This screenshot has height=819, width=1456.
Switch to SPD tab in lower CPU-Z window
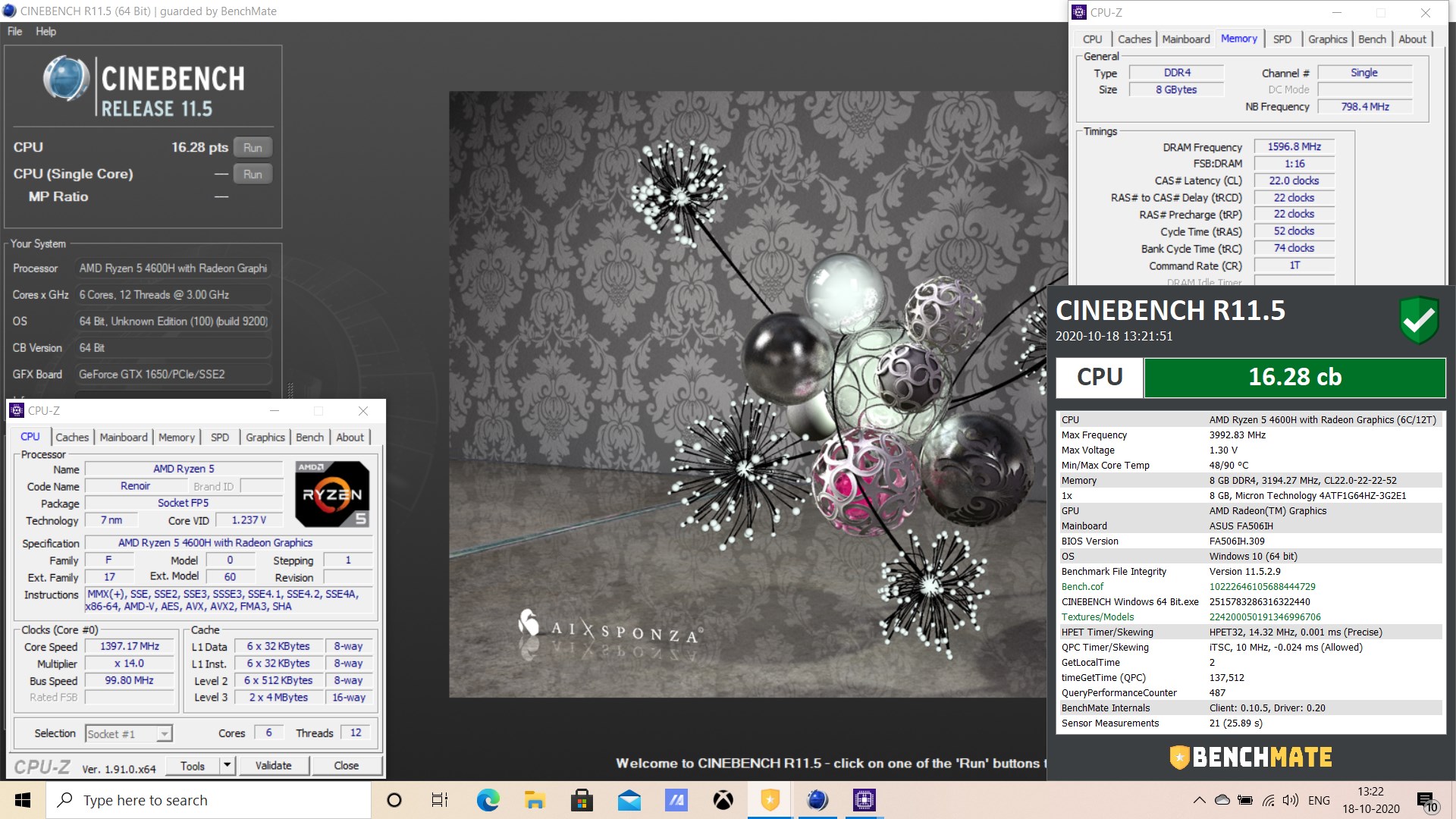(x=220, y=438)
